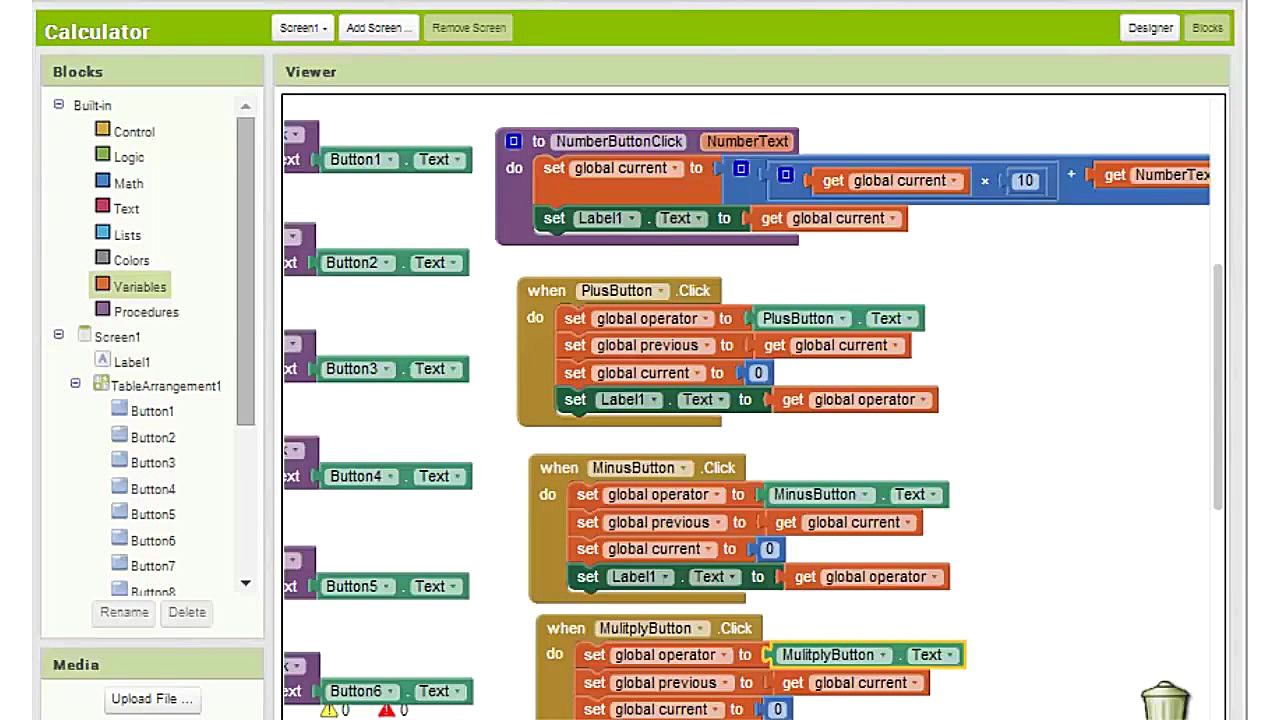Click the Add Screen button

tap(378, 28)
